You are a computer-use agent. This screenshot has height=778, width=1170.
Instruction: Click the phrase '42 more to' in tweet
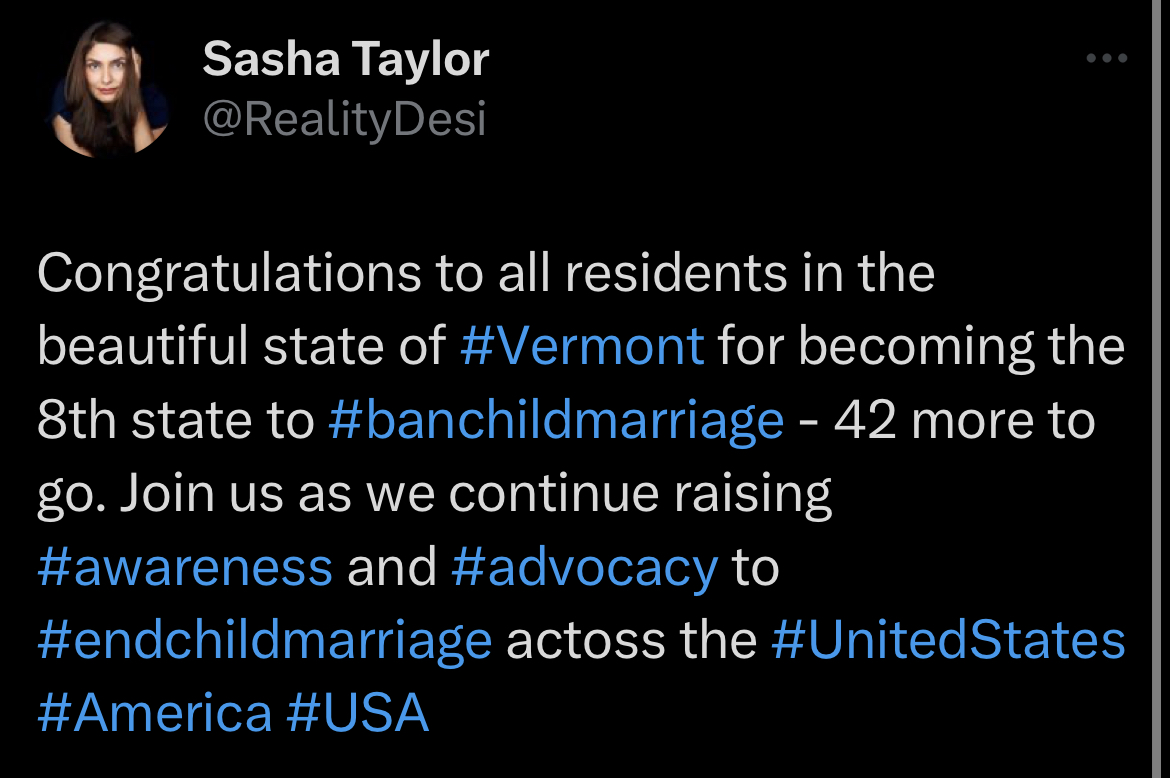tap(964, 420)
